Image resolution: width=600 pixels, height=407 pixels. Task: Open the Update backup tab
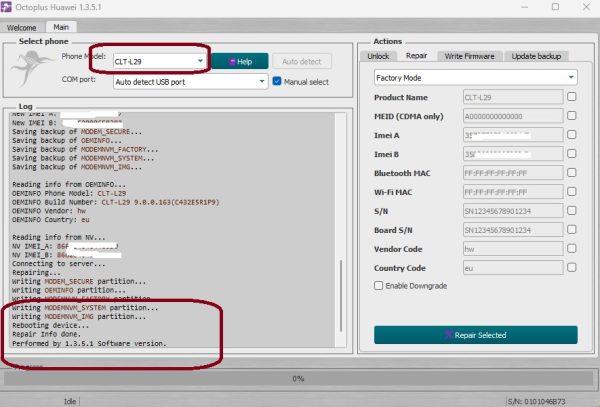click(536, 56)
